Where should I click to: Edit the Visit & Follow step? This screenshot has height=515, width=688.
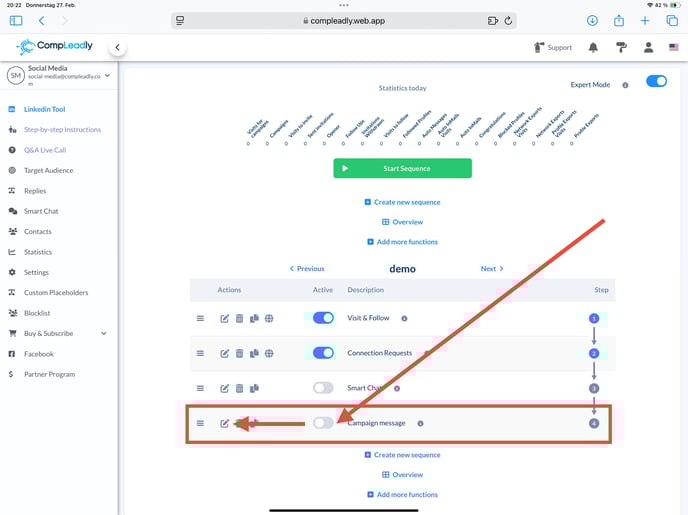[225, 318]
